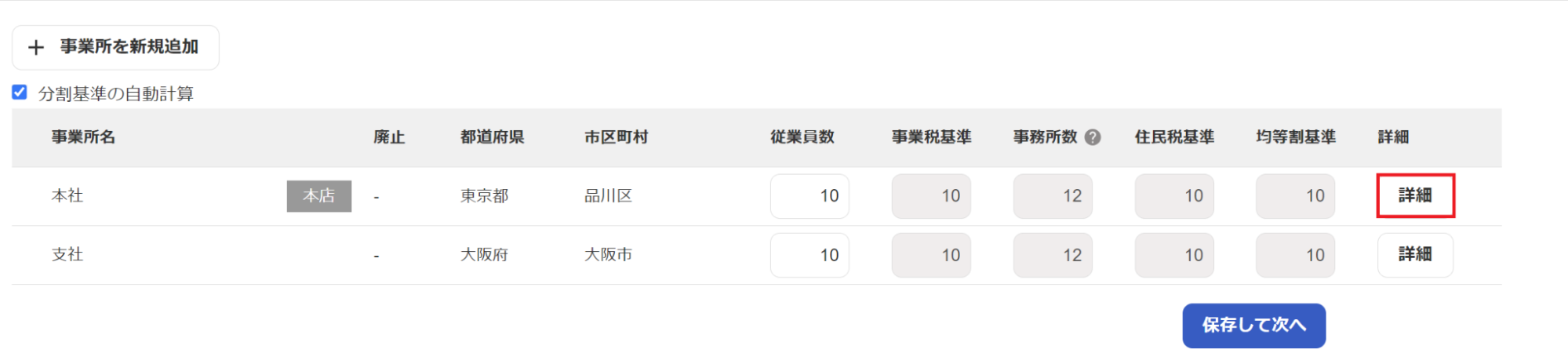Click 住民税基準 field in 支社 row
This screenshot has height=364, width=1568.
point(1174,255)
